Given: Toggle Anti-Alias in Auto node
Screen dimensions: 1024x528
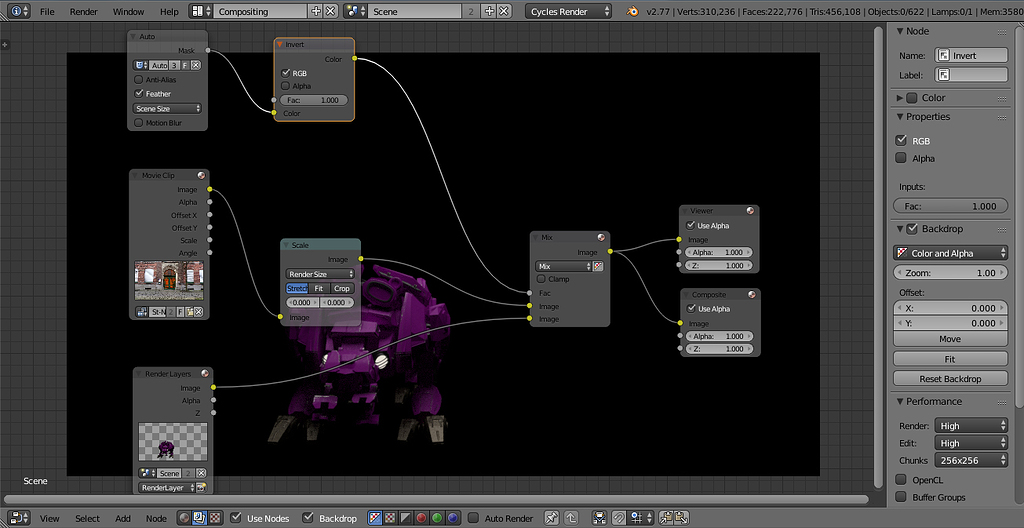Looking at the screenshot, I should click(x=138, y=80).
